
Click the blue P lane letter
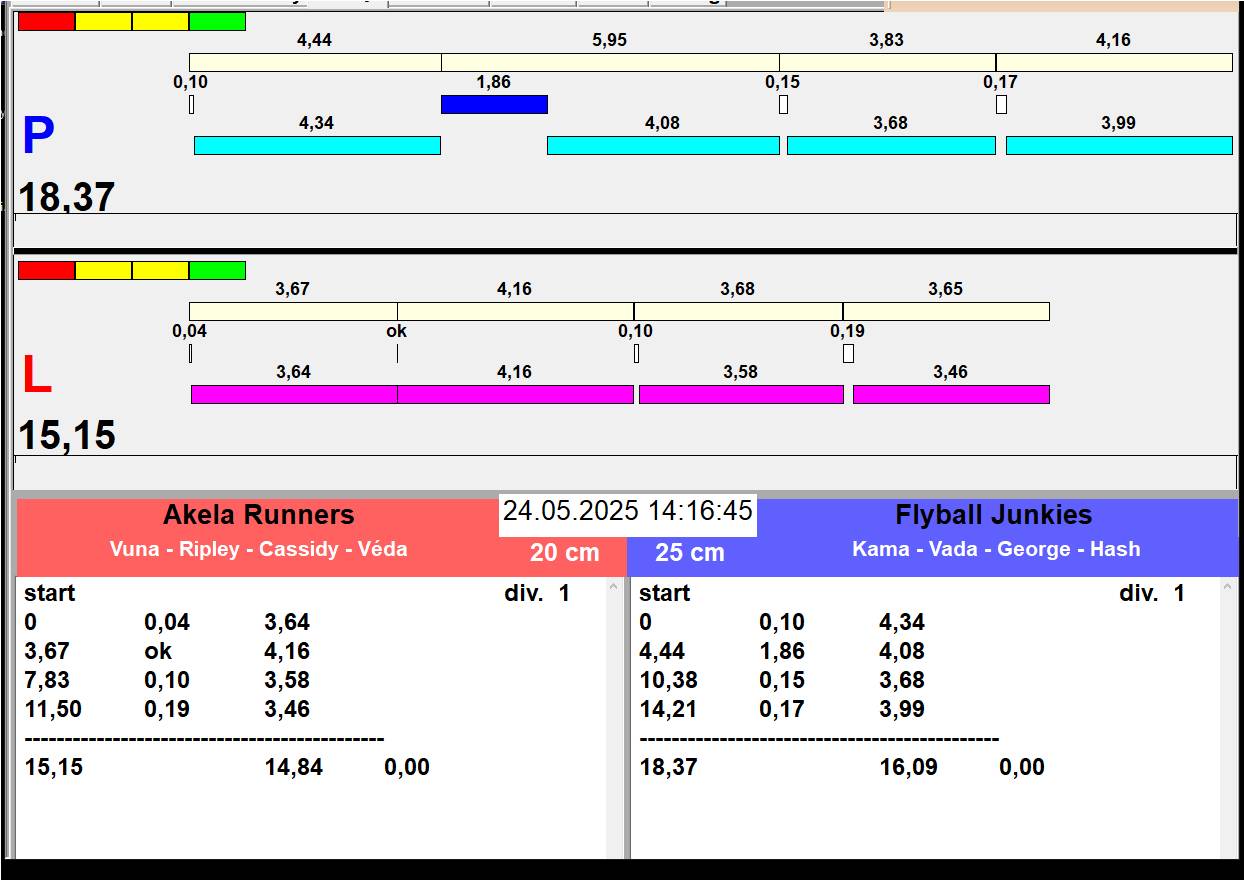point(38,137)
